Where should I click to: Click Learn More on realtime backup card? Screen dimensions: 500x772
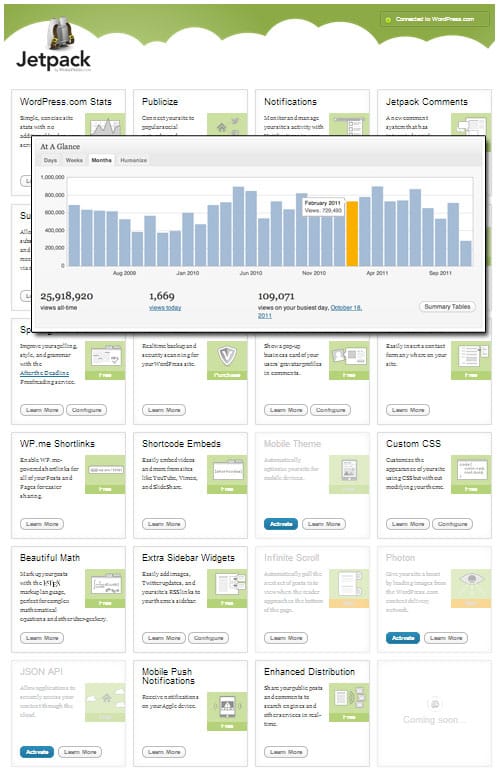pos(164,410)
